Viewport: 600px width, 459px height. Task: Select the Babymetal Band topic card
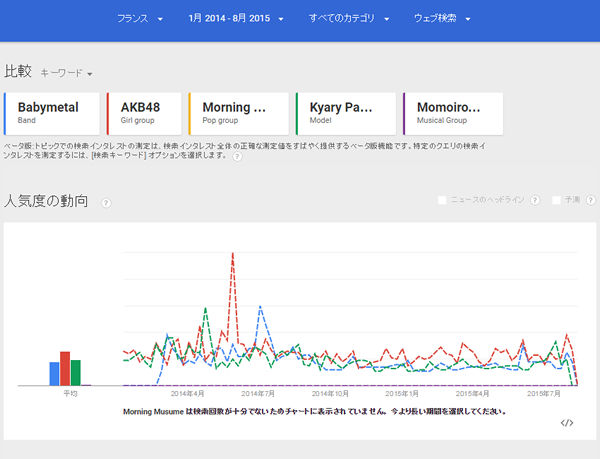tap(52, 114)
